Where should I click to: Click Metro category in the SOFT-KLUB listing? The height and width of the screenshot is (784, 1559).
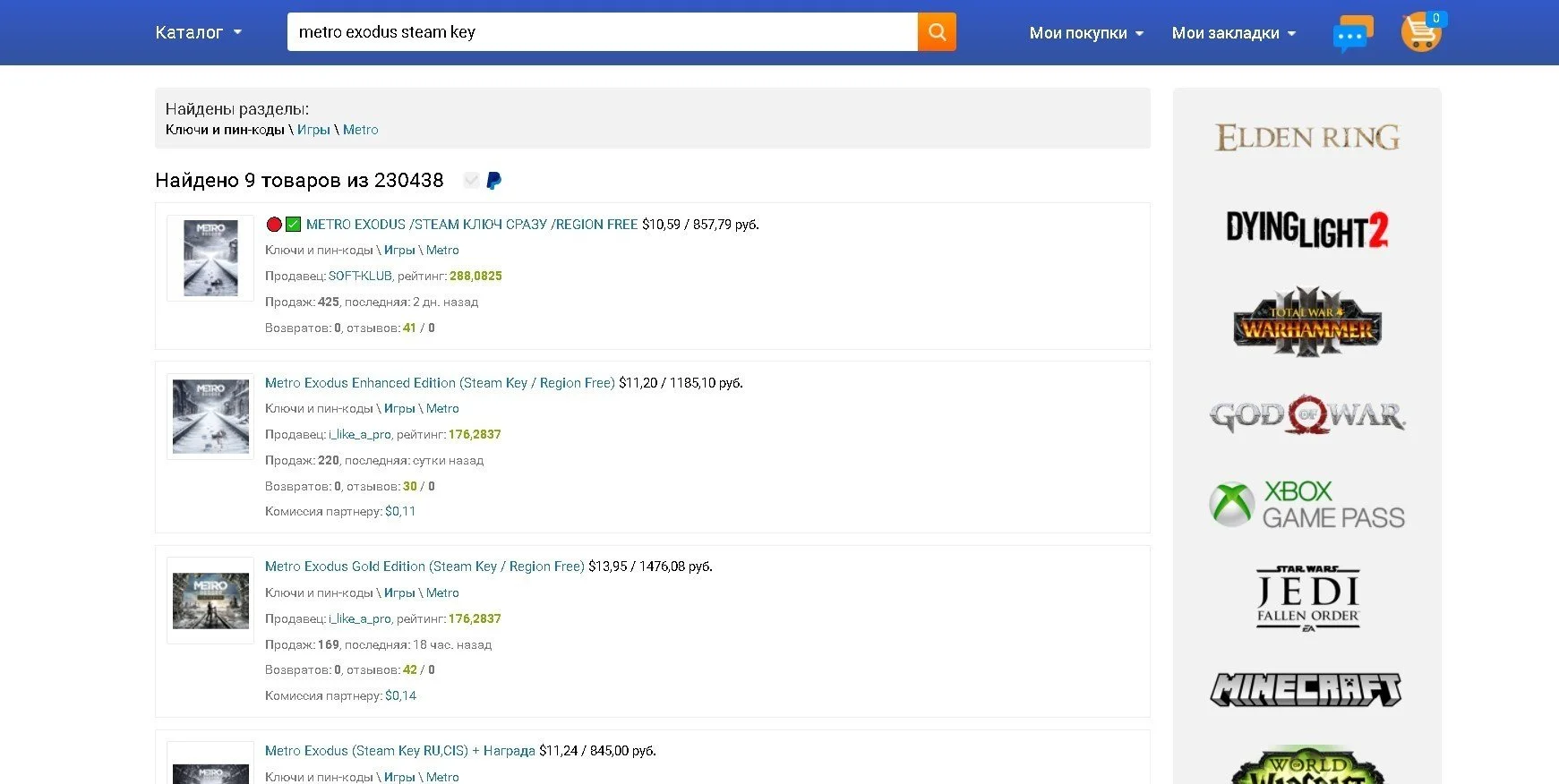(442, 251)
